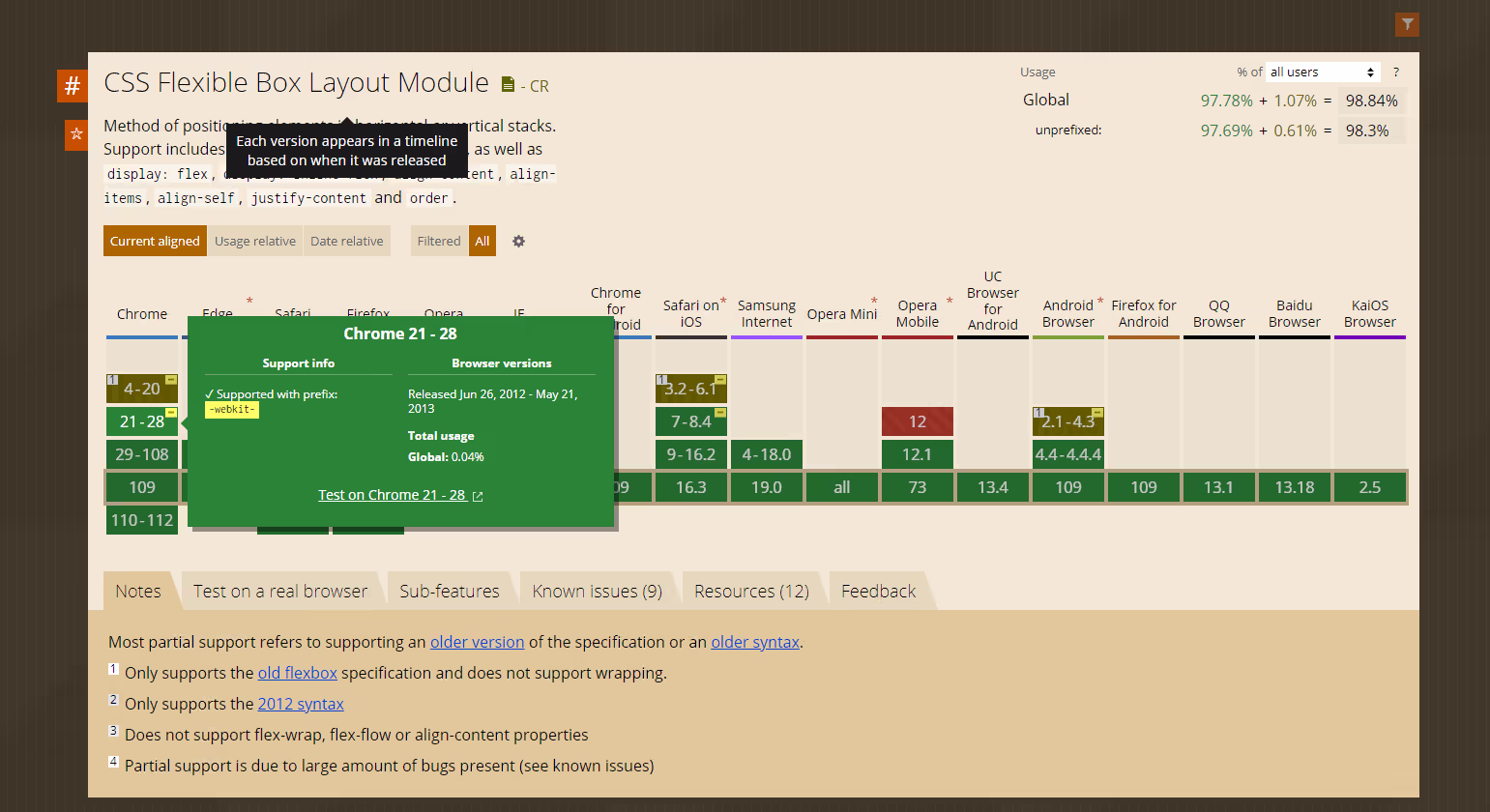Open the 'old flexbox' specification link
This screenshot has height=812, width=1490.
tap(298, 673)
